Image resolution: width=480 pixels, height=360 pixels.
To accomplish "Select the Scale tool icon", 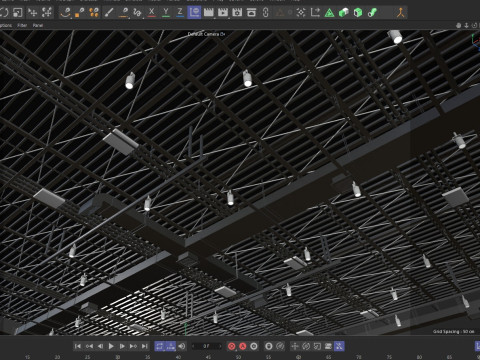I will click(x=17, y=13).
